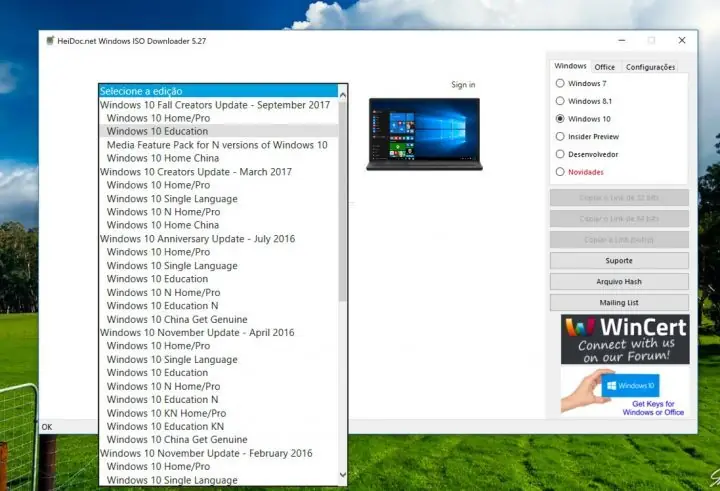Pick 'Windows 10 Creators Update - March 2017'
720x491 pixels.
coord(219,172)
